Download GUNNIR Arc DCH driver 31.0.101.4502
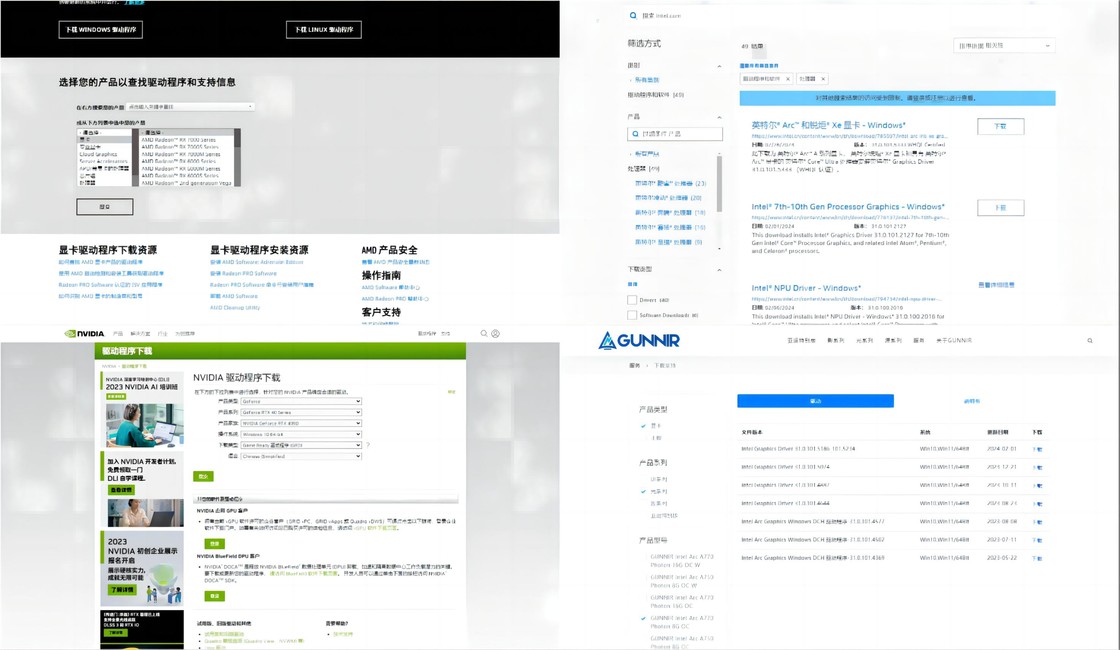This screenshot has width=1120, height=650. click(x=1037, y=540)
